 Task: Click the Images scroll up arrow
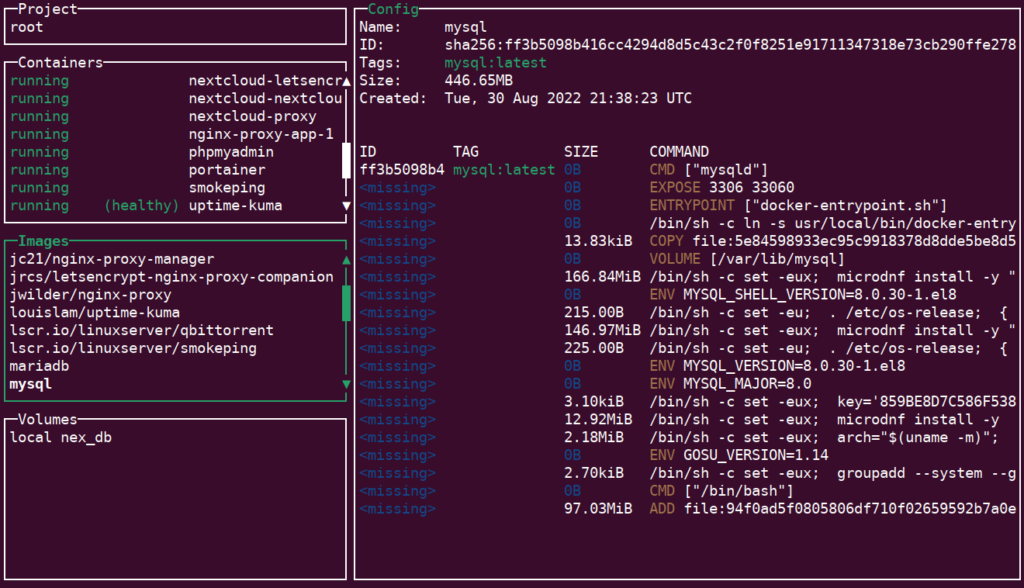(x=347, y=260)
